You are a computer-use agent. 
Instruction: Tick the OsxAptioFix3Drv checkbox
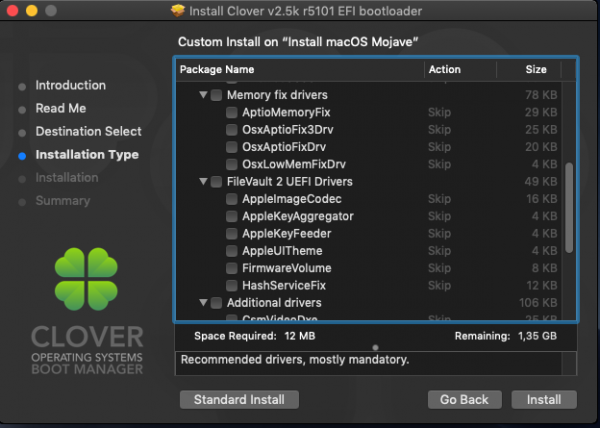[x=232, y=130]
